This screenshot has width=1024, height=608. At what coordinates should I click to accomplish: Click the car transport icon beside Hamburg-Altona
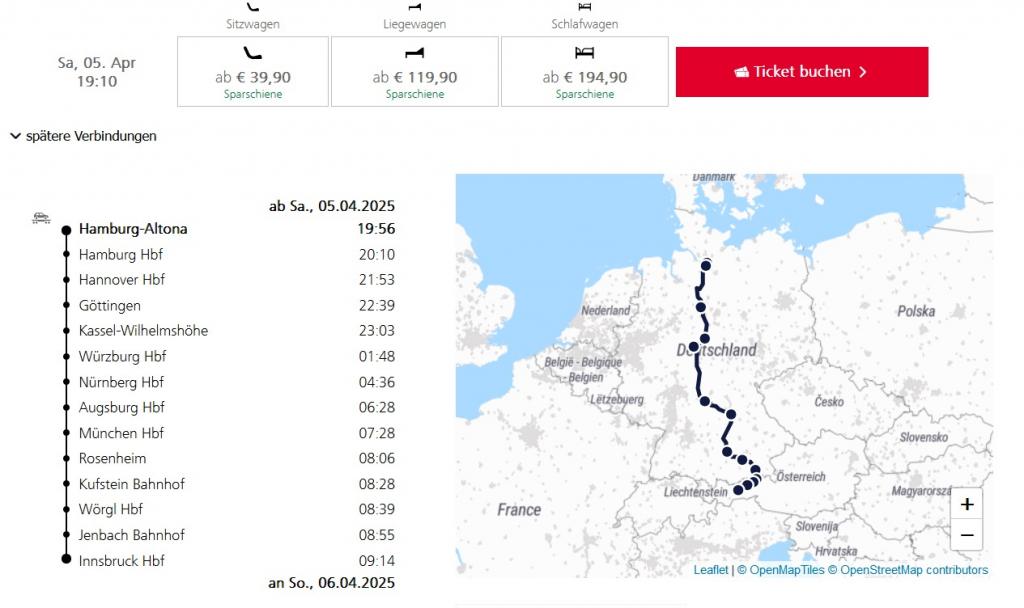(41, 217)
